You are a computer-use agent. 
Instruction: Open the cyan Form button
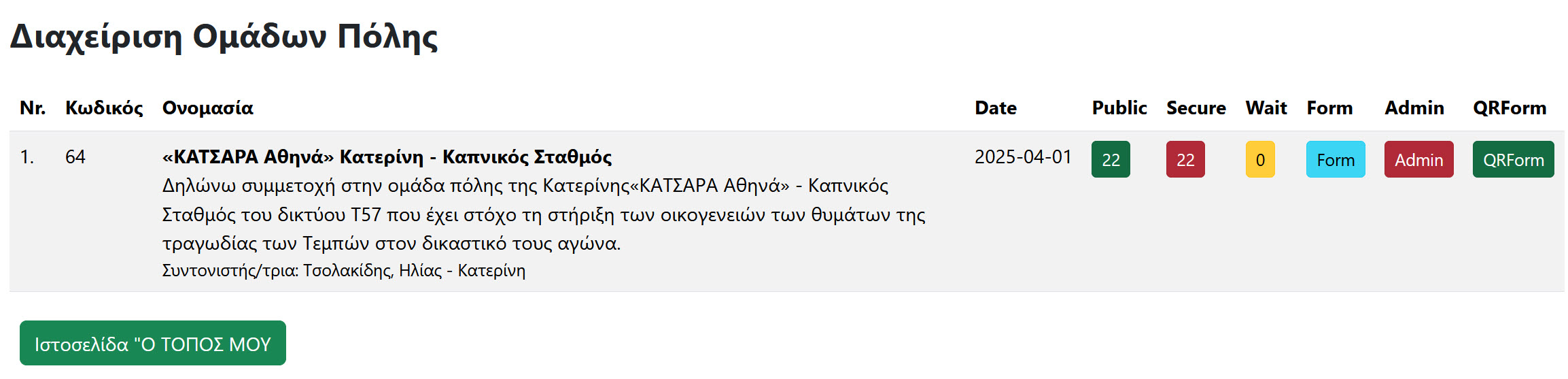[1336, 159]
